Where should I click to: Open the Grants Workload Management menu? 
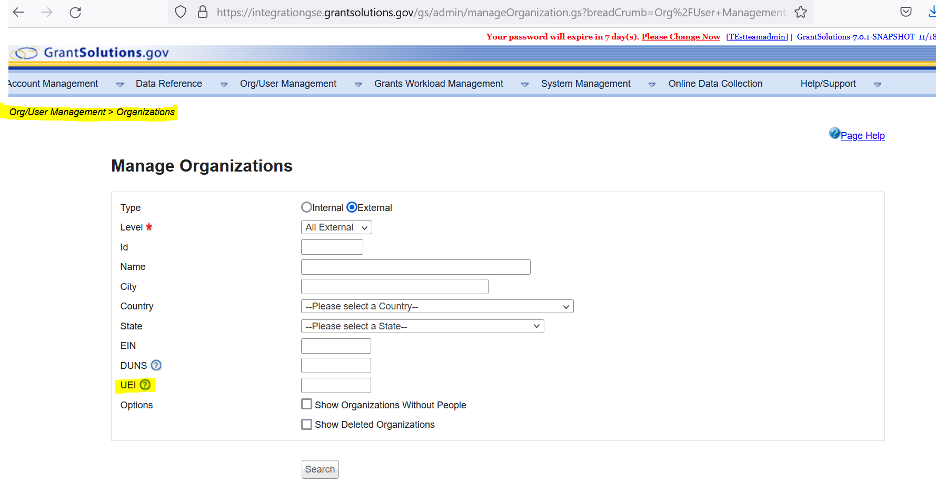click(438, 84)
